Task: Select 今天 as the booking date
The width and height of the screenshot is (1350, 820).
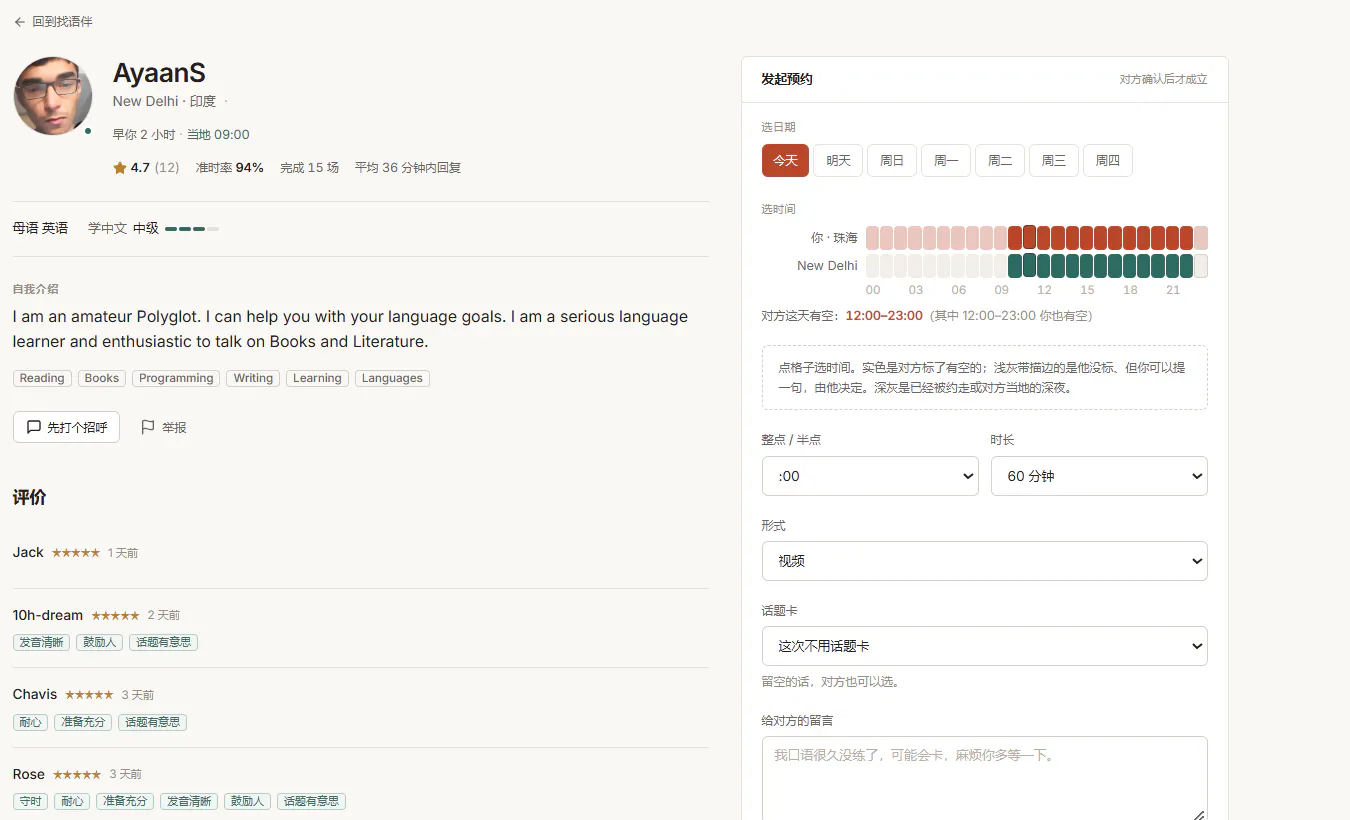Action: coord(785,161)
